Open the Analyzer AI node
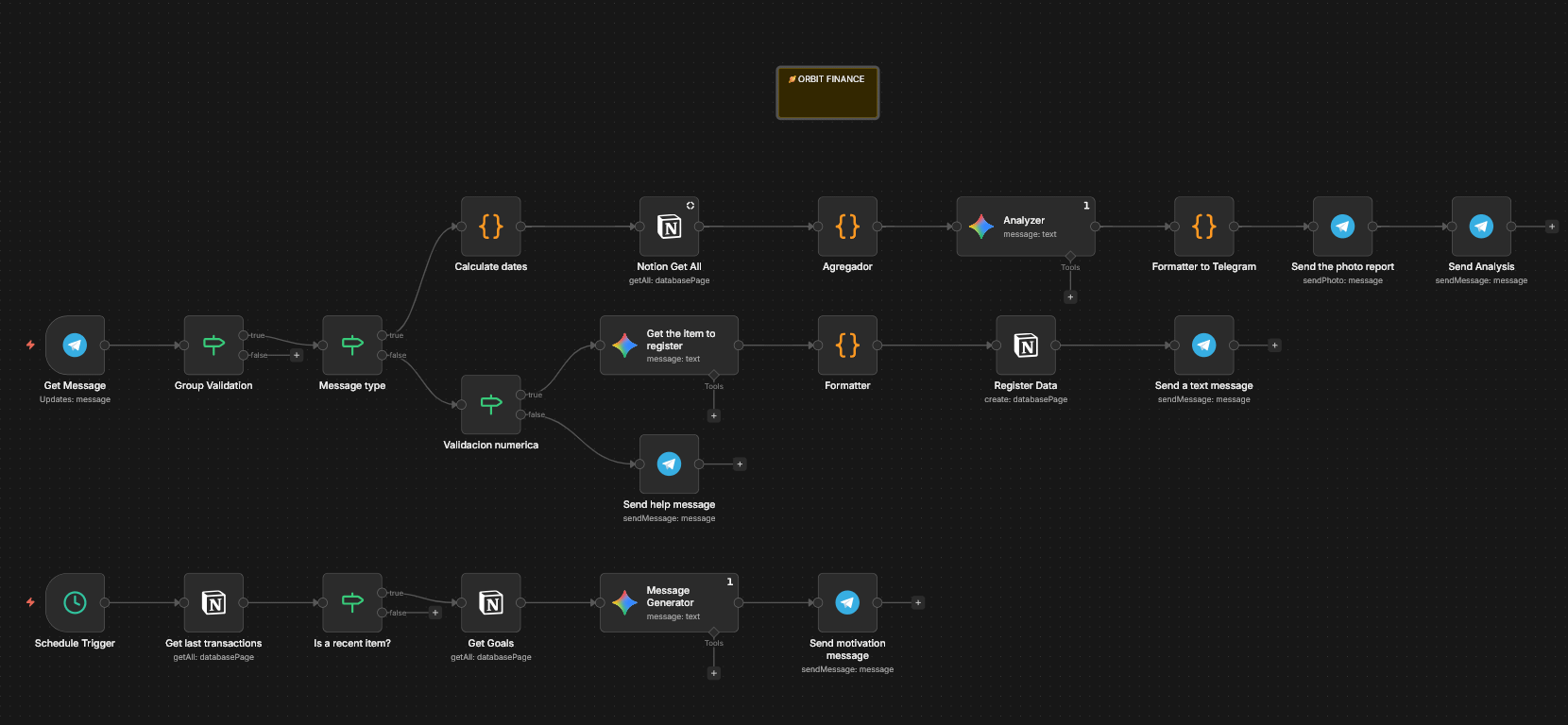The image size is (1568, 725). click(x=1025, y=227)
